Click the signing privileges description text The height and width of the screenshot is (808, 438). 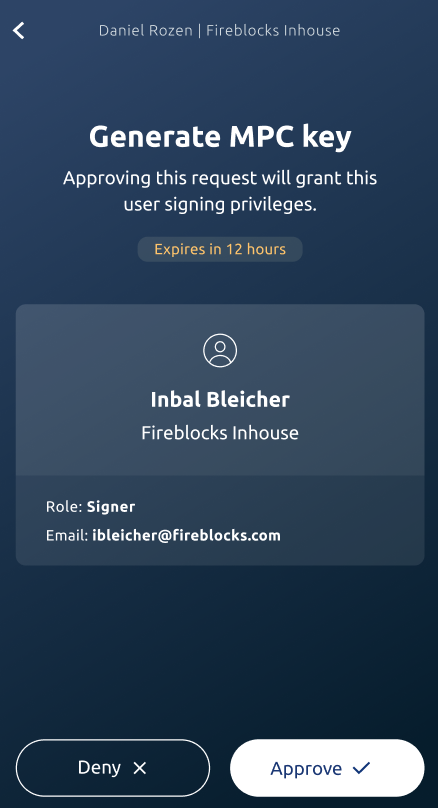point(220,192)
